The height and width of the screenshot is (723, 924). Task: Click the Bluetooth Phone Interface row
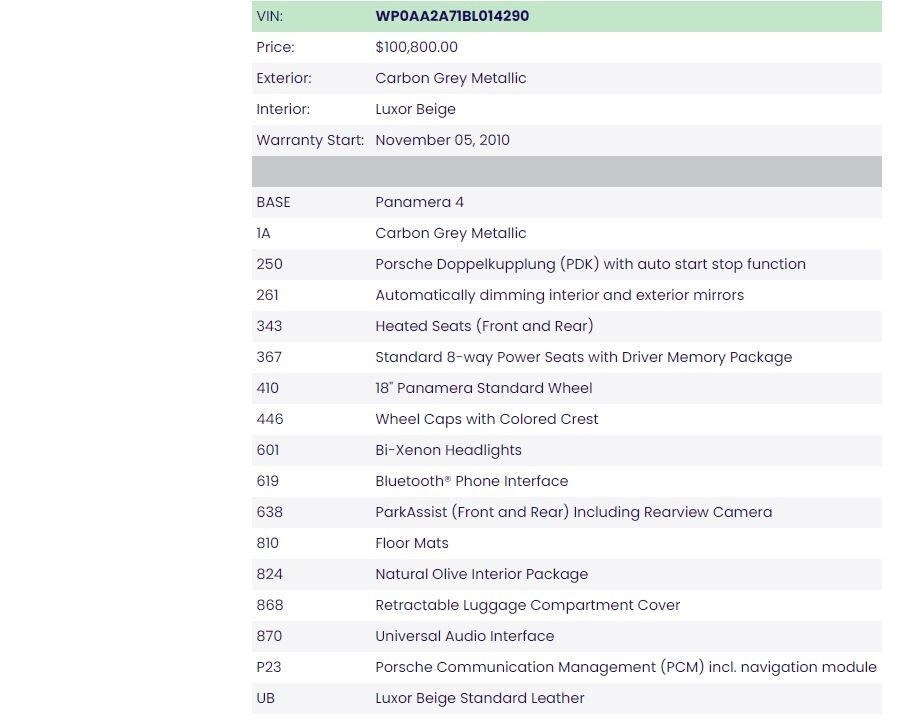tap(567, 481)
